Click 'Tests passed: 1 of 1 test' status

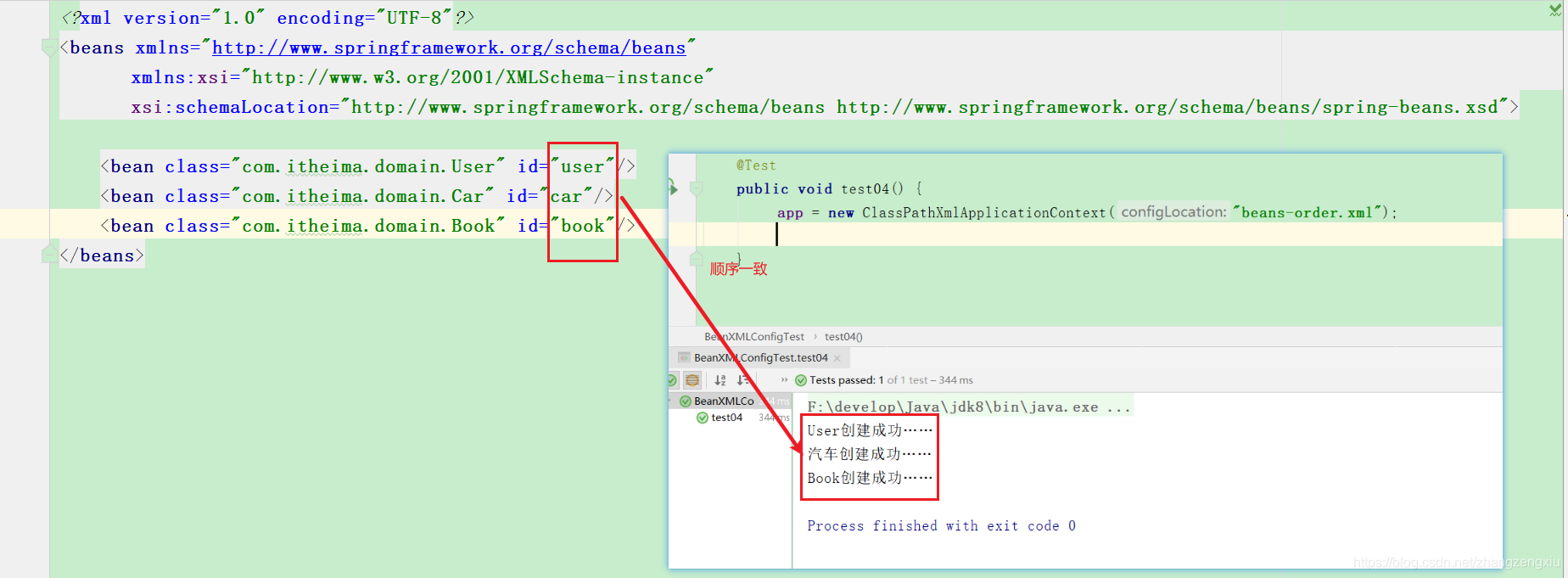tap(891, 380)
